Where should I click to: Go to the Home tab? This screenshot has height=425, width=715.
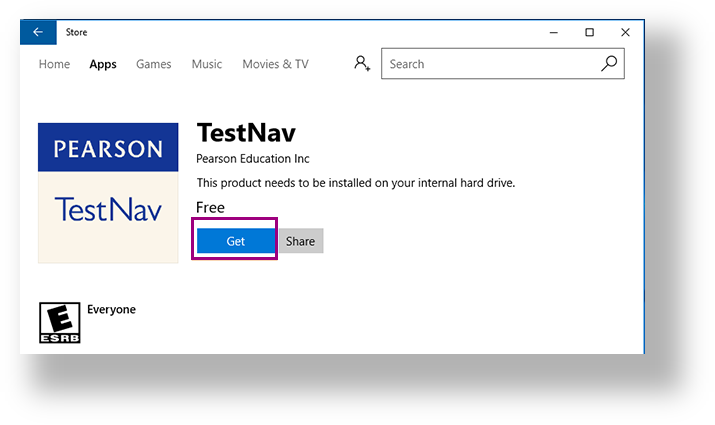point(54,64)
